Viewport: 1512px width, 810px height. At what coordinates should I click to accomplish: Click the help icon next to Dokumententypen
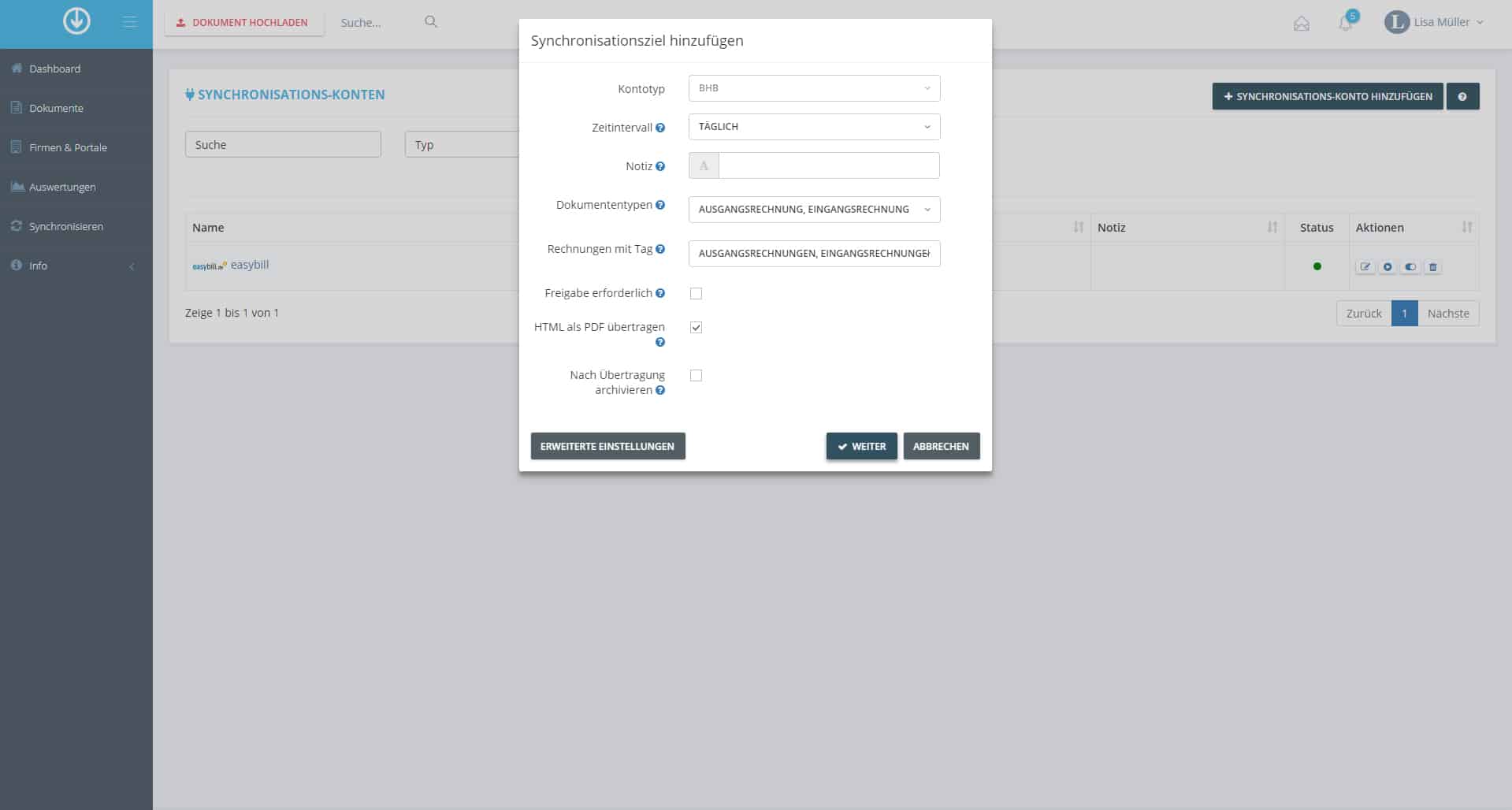[660, 205]
